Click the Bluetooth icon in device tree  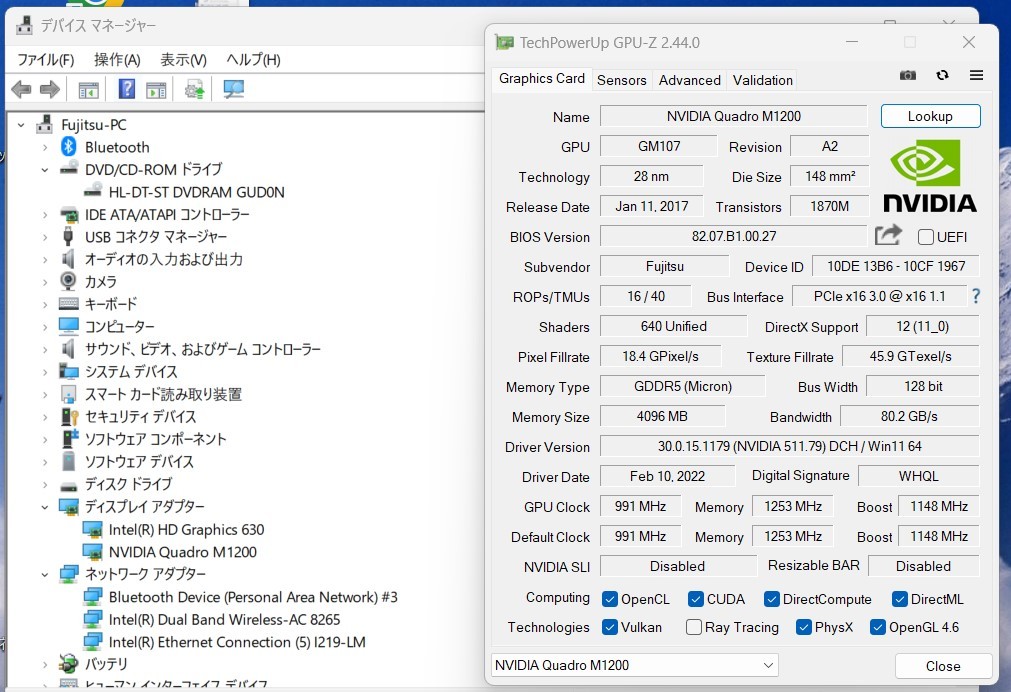pyautogui.click(x=68, y=147)
